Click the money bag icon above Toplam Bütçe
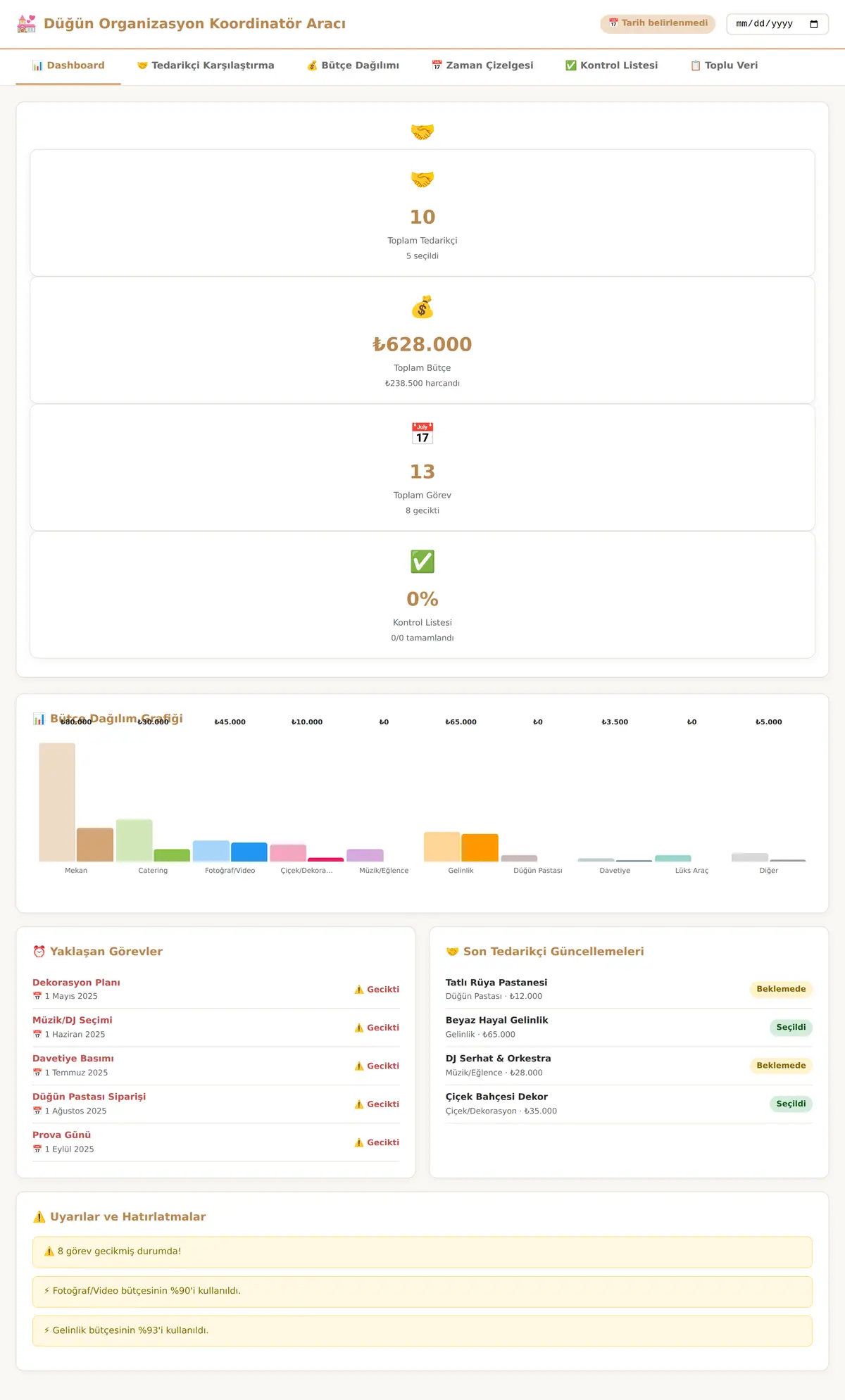Viewport: 845px width, 1400px height. point(423,307)
